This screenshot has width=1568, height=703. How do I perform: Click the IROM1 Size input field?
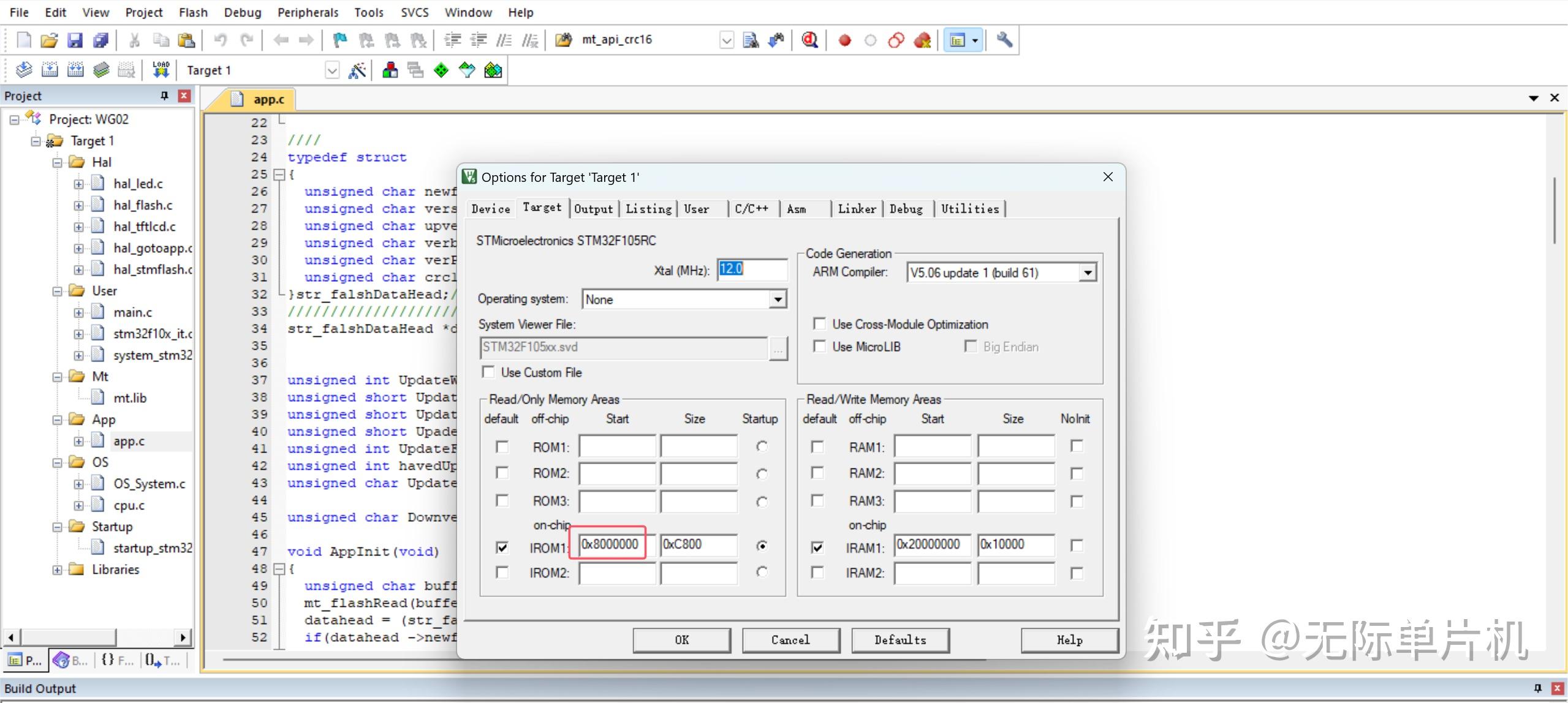click(698, 544)
